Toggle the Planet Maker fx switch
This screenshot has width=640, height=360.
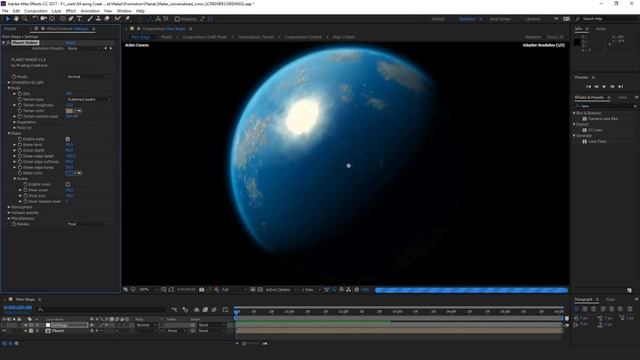[x=8, y=43]
